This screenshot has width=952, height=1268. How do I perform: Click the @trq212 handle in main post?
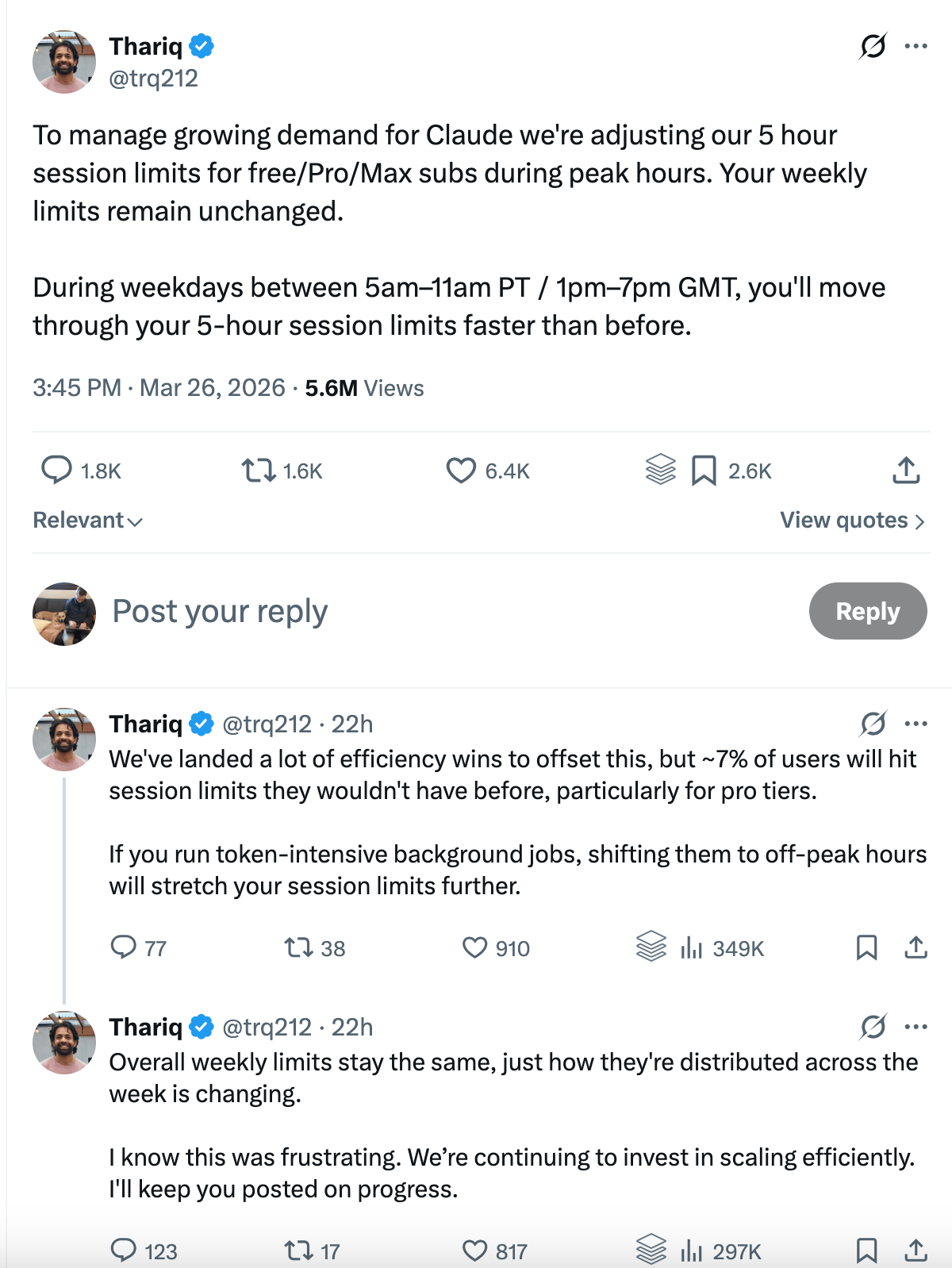click(x=153, y=79)
